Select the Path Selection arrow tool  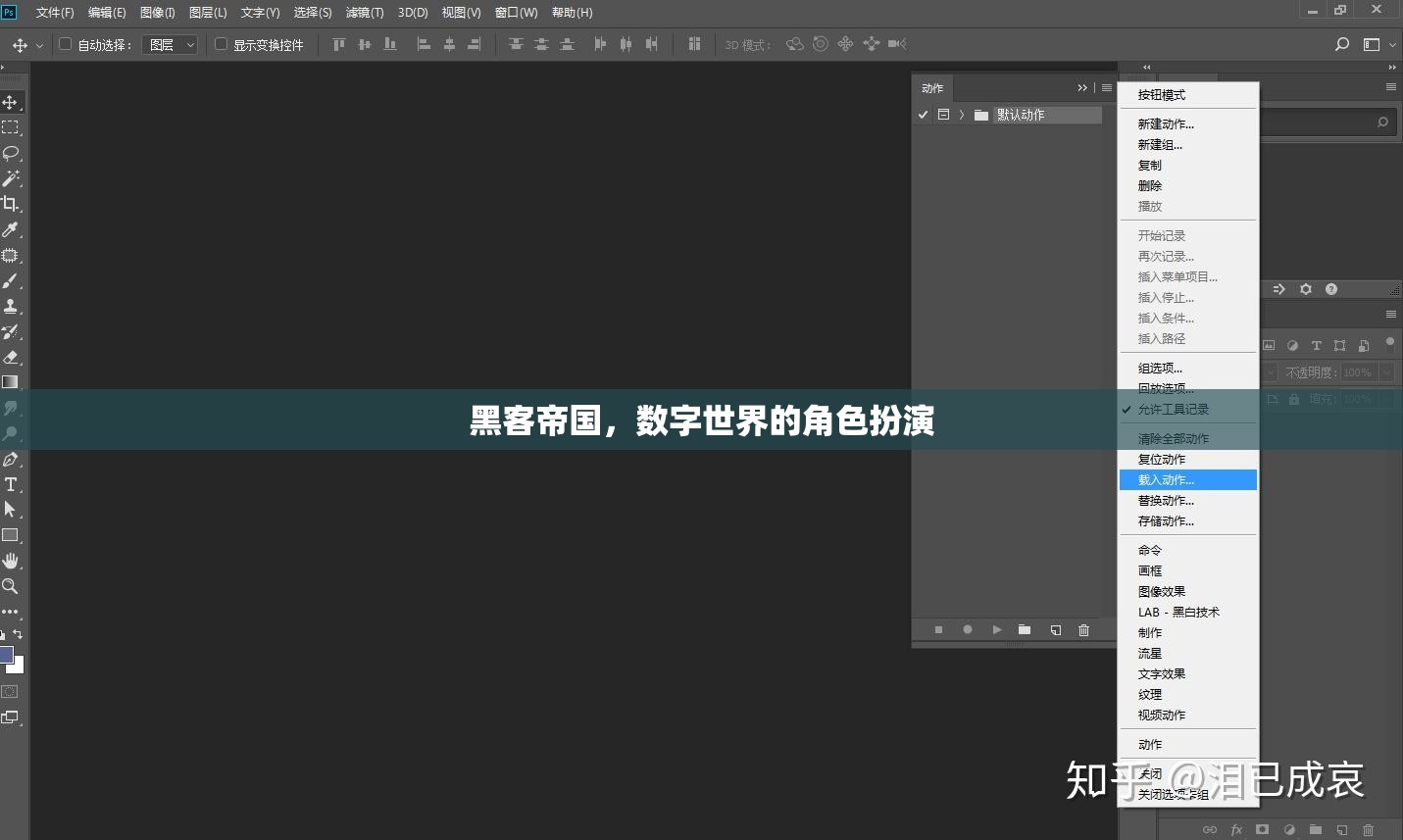coord(10,510)
